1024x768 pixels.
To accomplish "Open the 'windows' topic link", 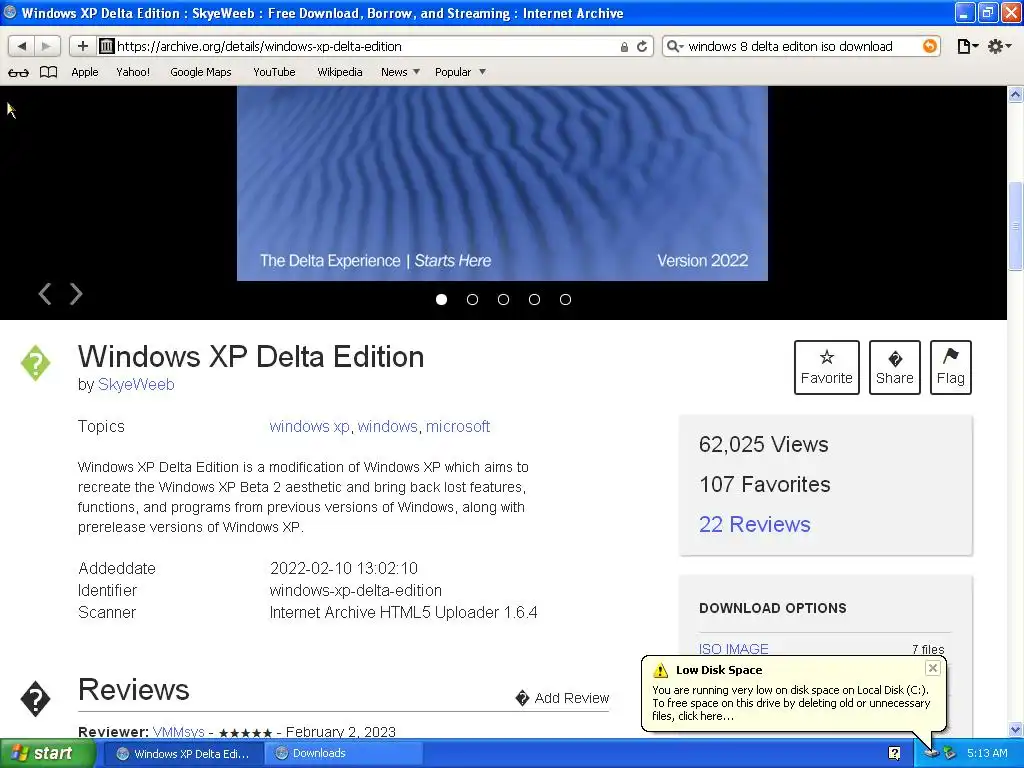I will pos(387,426).
